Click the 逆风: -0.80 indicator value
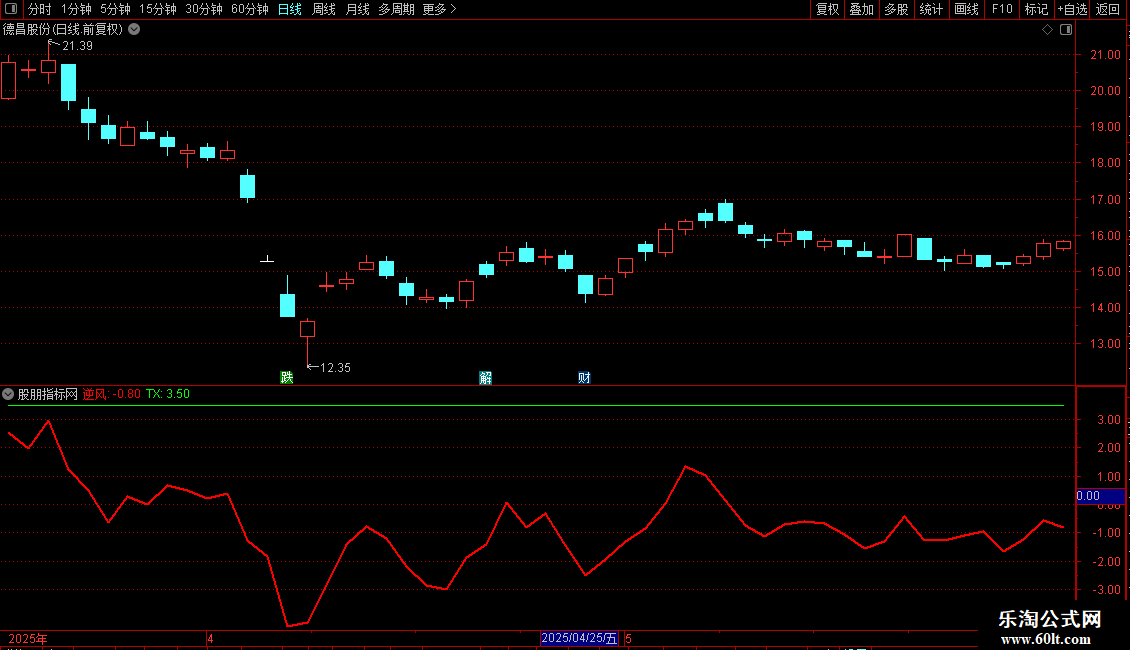This screenshot has width=1130, height=650. pos(112,394)
